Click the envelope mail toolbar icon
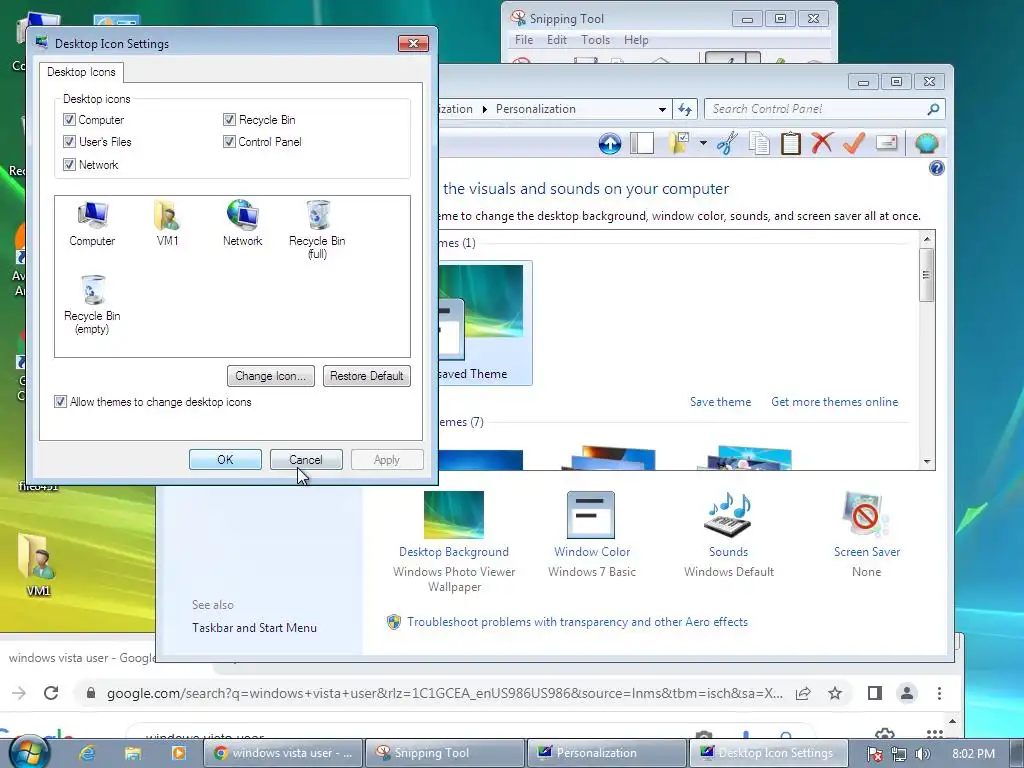This screenshot has height=768, width=1024. click(x=886, y=142)
